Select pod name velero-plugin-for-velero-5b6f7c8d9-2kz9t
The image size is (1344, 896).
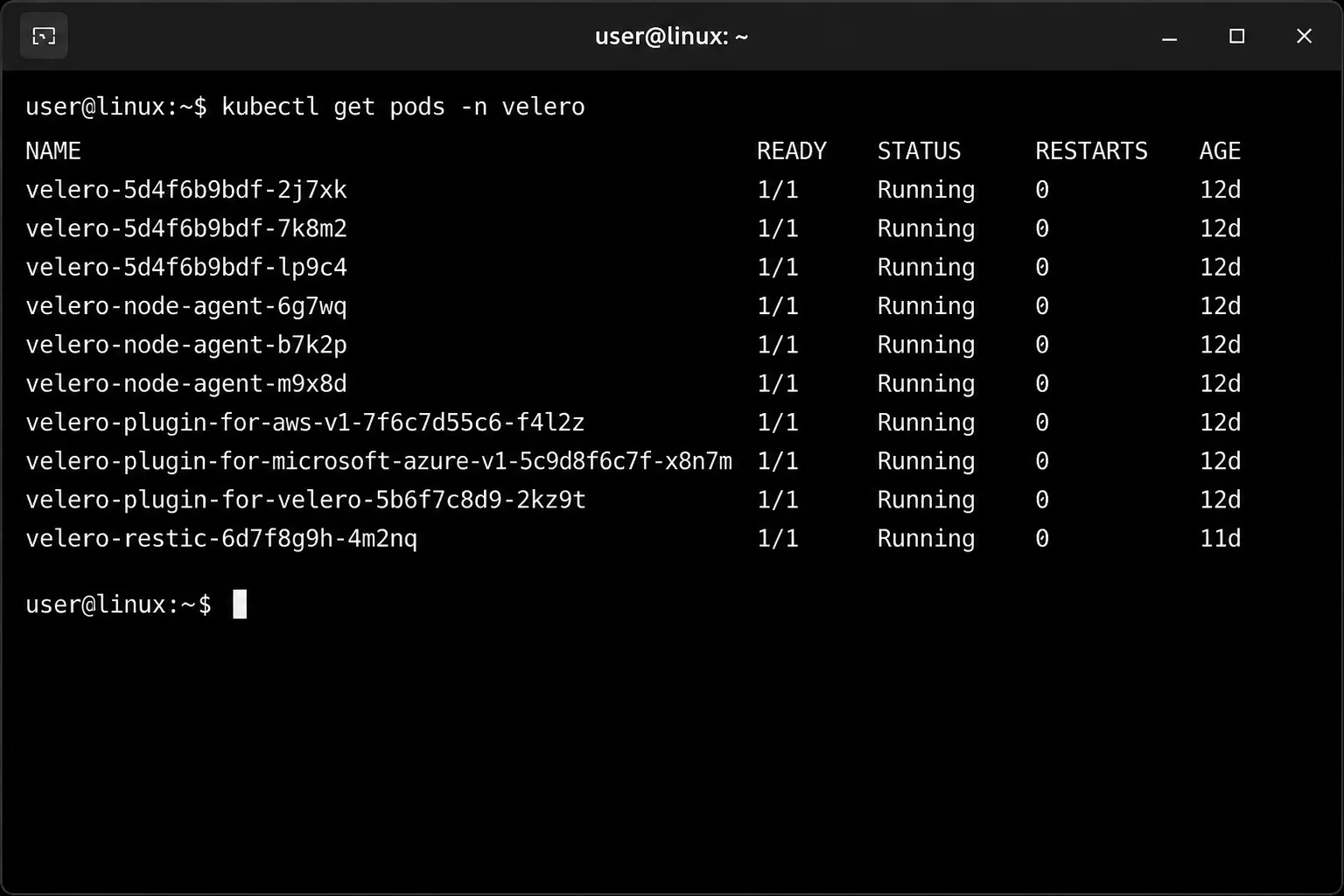[305, 500]
